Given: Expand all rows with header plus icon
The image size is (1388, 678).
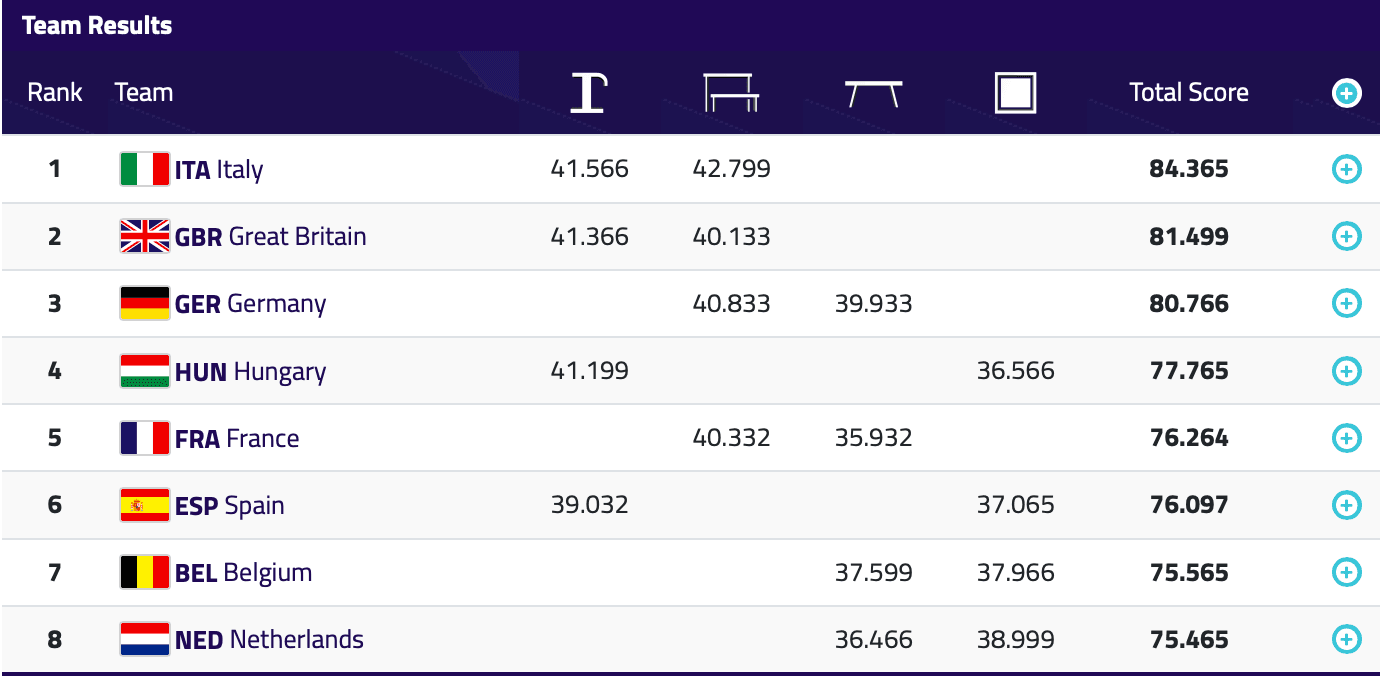Looking at the screenshot, I should point(1347,93).
